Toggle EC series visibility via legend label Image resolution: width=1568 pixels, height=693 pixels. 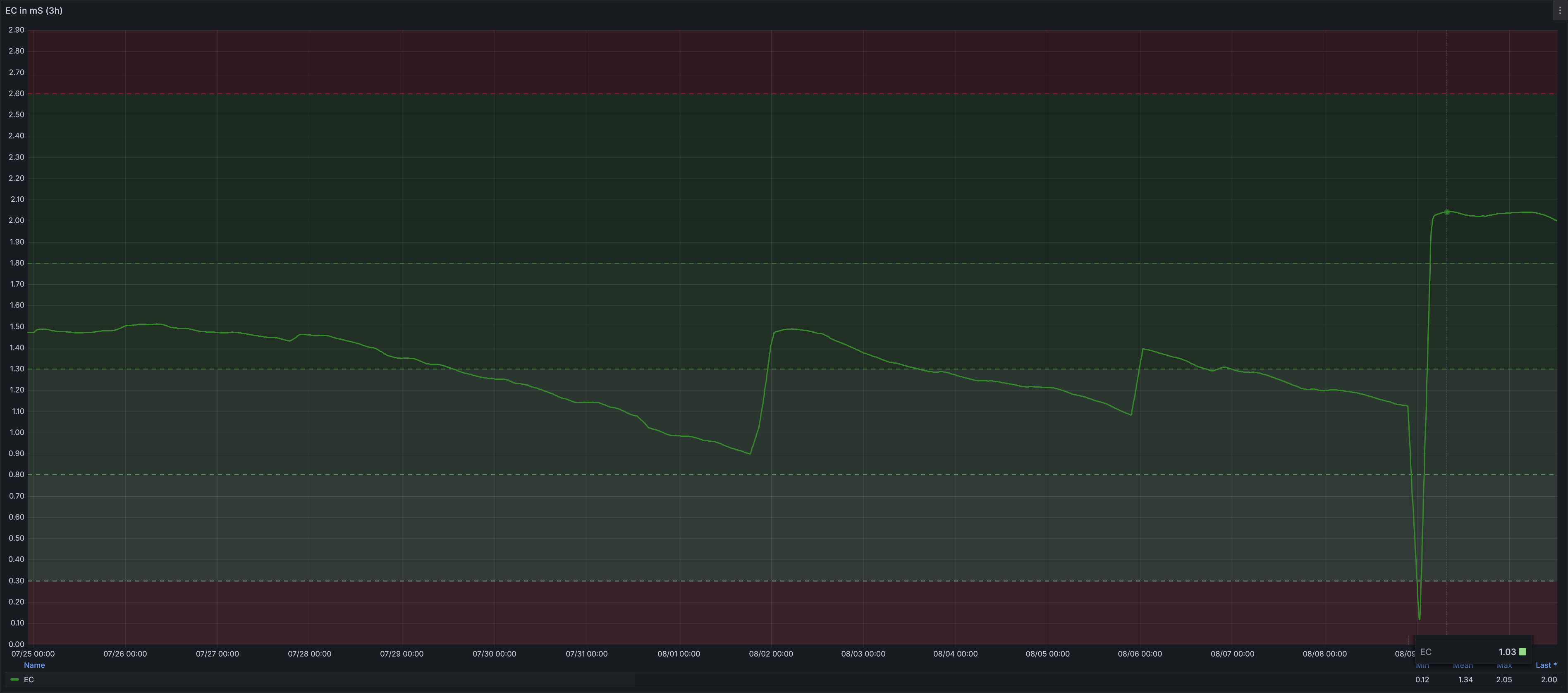(29, 680)
